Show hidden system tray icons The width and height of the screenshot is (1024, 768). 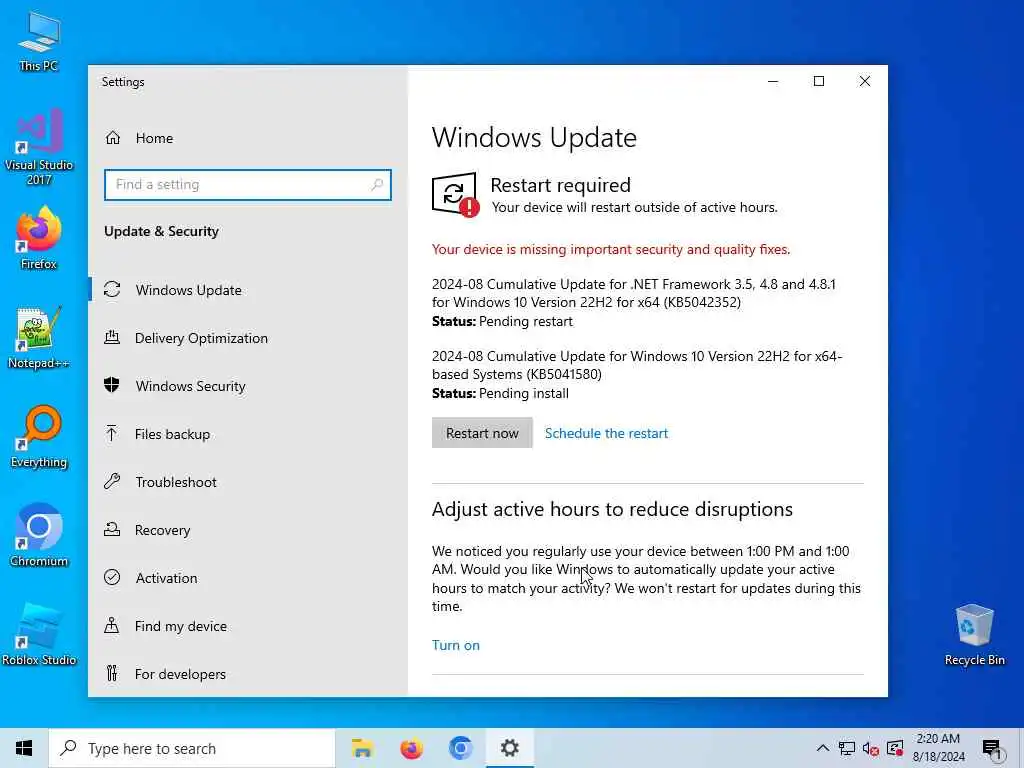coord(823,748)
